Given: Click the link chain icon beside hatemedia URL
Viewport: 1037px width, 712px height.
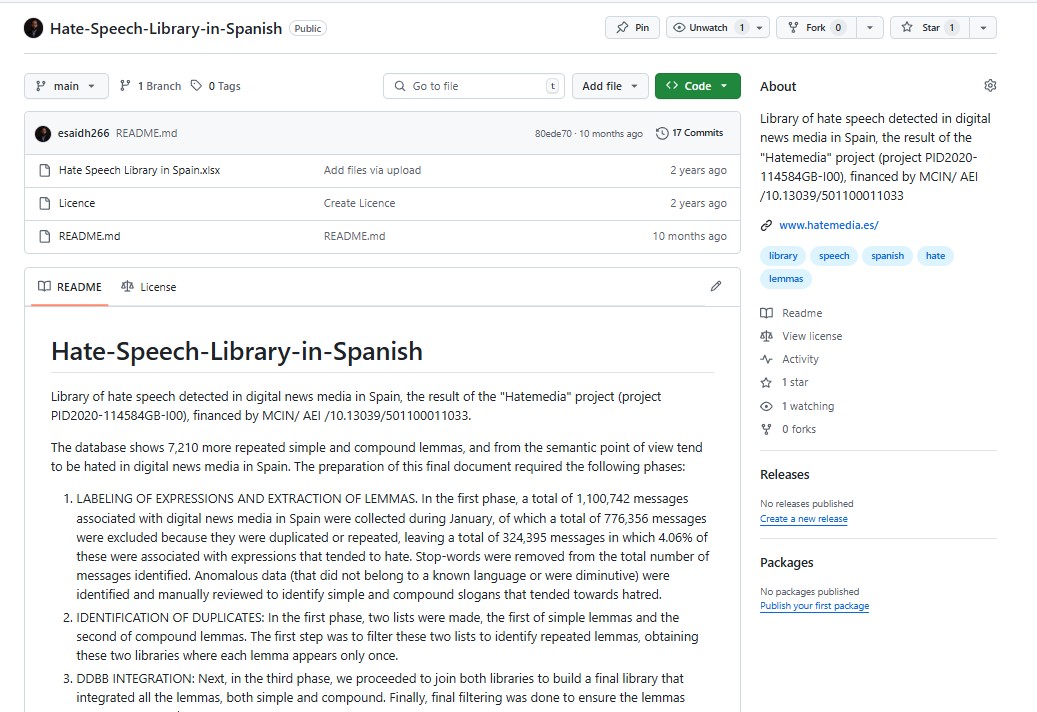Looking at the screenshot, I should pyautogui.click(x=767, y=225).
